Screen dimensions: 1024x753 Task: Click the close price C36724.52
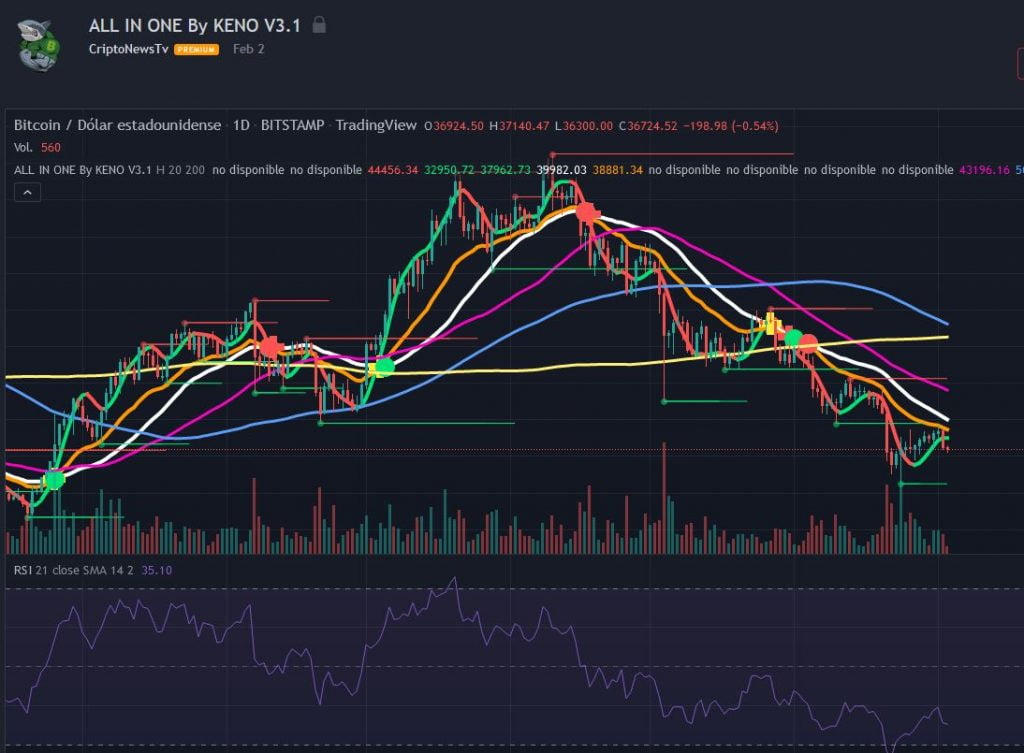tap(648, 126)
